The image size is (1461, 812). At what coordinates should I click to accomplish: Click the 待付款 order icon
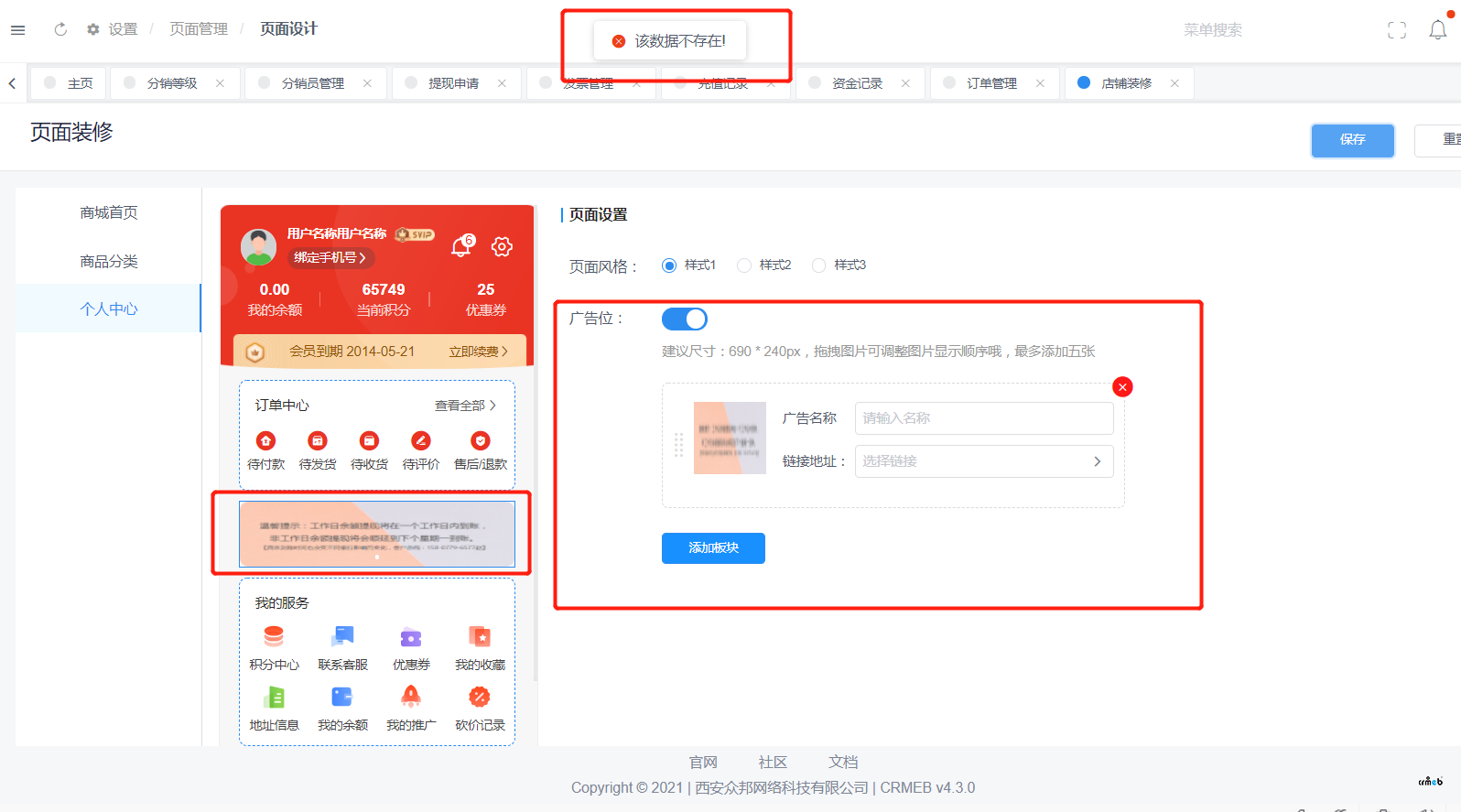pyautogui.click(x=265, y=440)
